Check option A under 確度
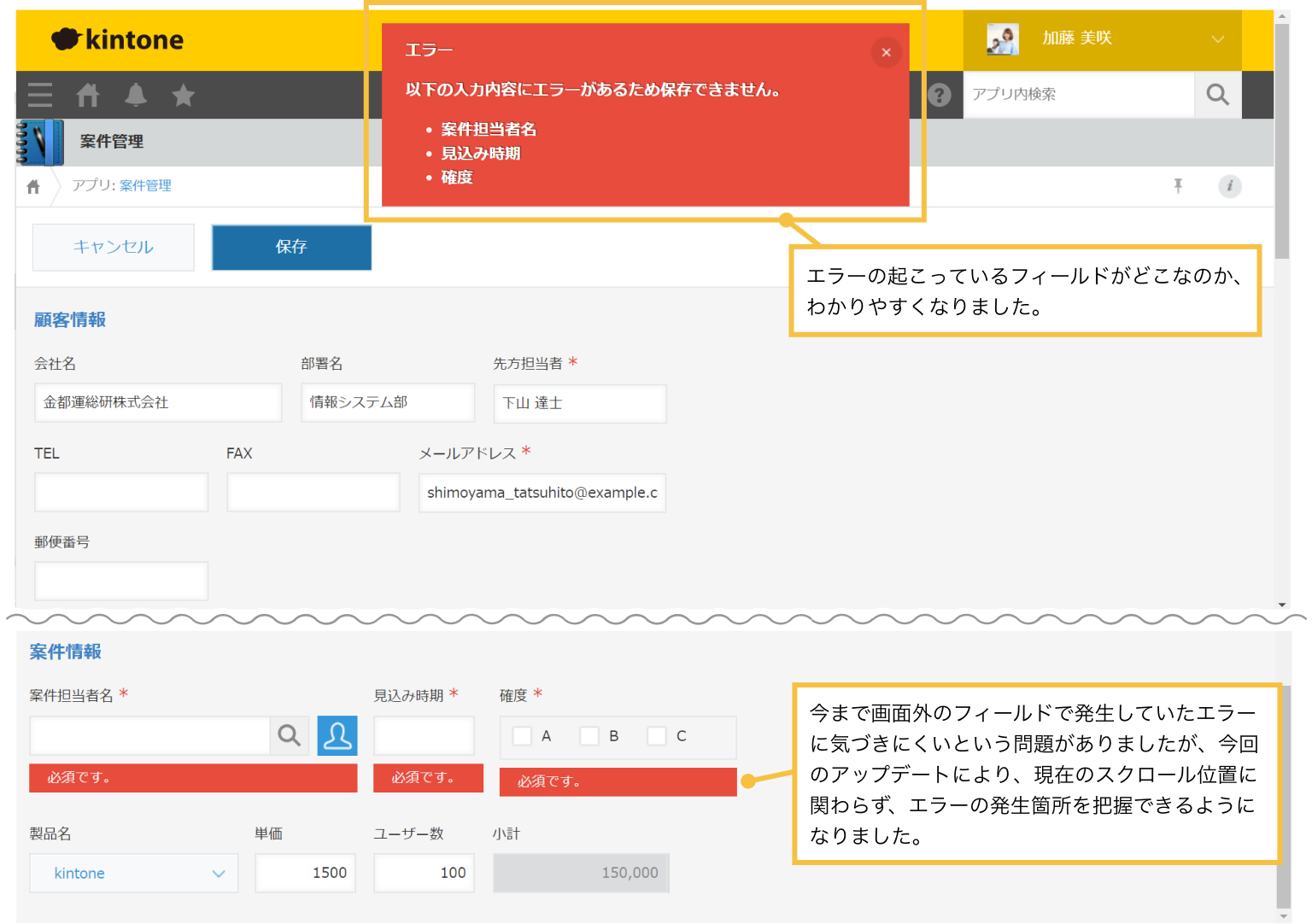Image resolution: width=1312 pixels, height=924 pixels. [522, 735]
